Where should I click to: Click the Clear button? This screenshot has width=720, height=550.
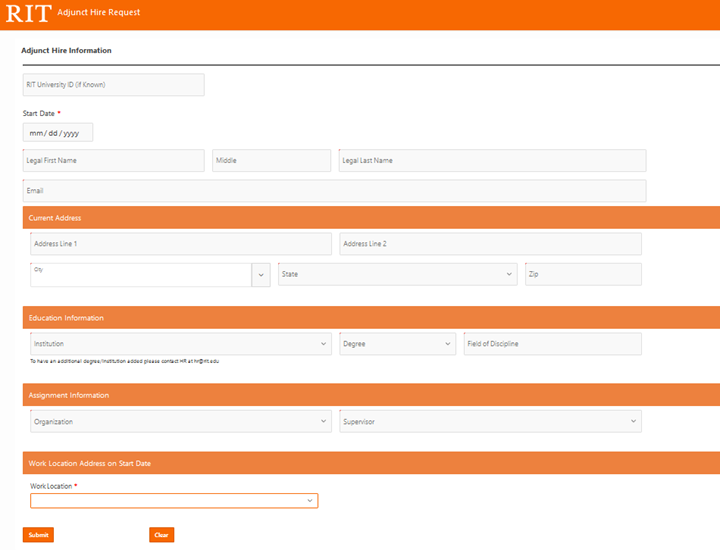click(161, 535)
